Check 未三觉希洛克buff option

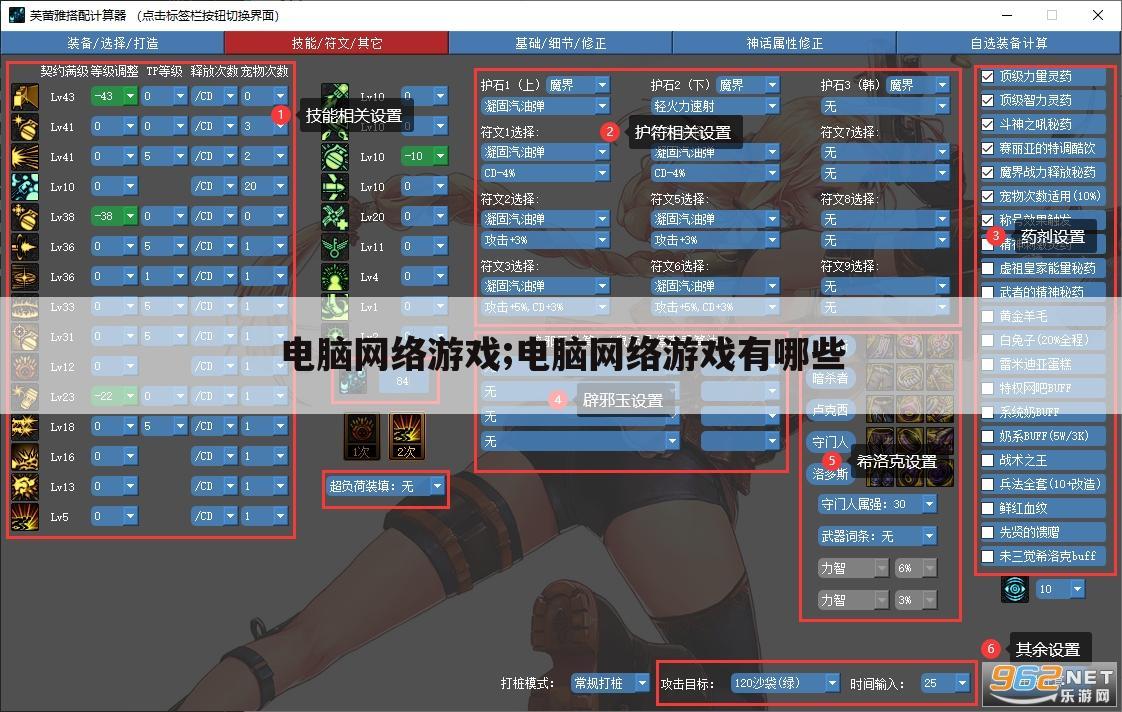pos(987,556)
